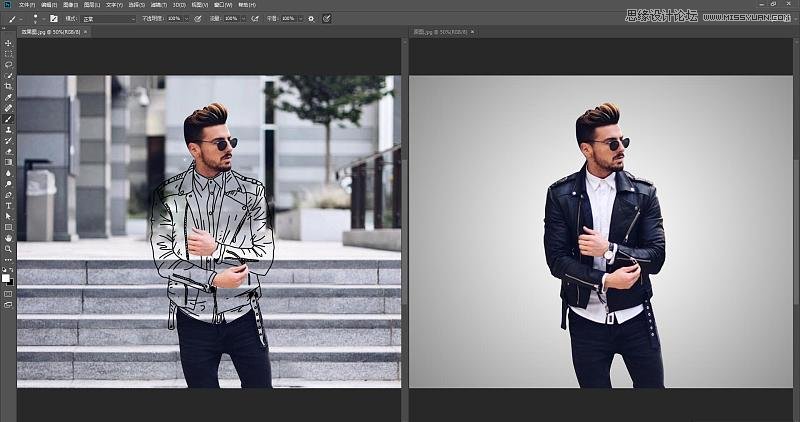Viewport: 800px width, 422px height.
Task: Toggle pressure for brush size
Action: [x=327, y=19]
